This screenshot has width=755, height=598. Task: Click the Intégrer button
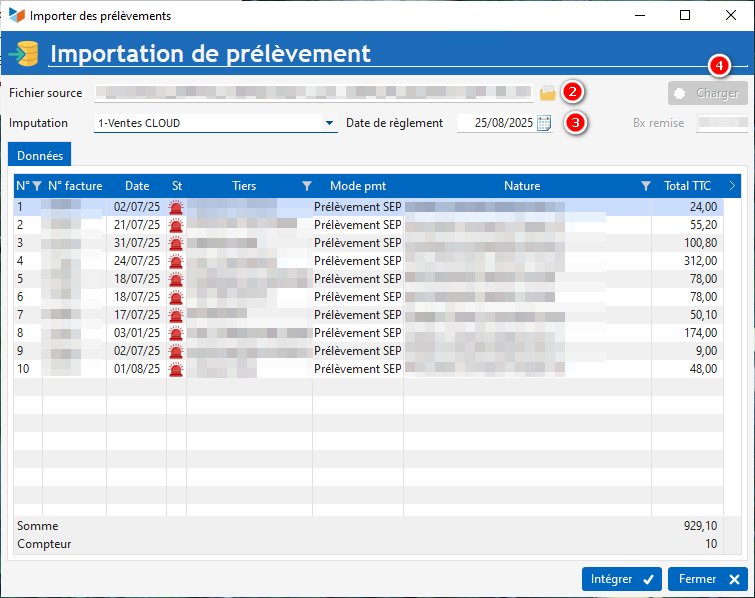(621, 578)
